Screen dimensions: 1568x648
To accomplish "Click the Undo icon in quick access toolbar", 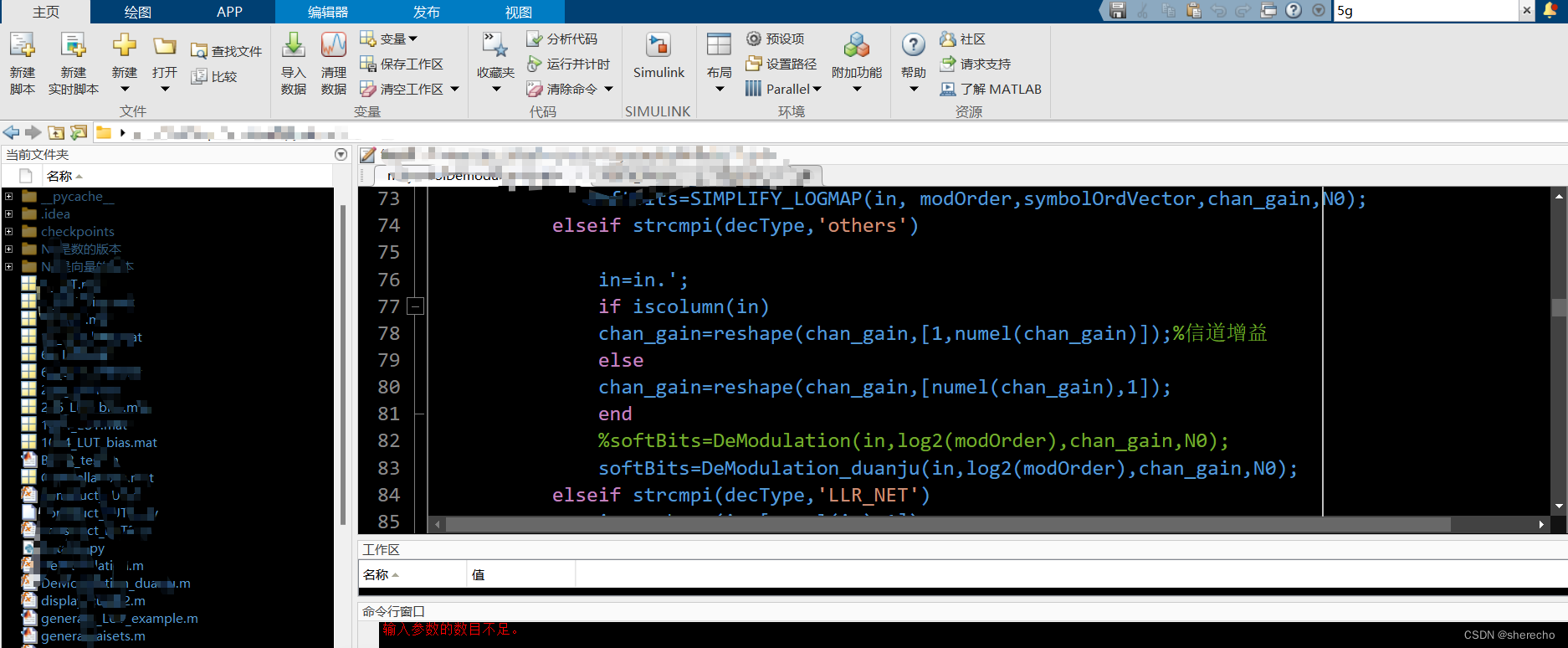I will click(x=1219, y=10).
